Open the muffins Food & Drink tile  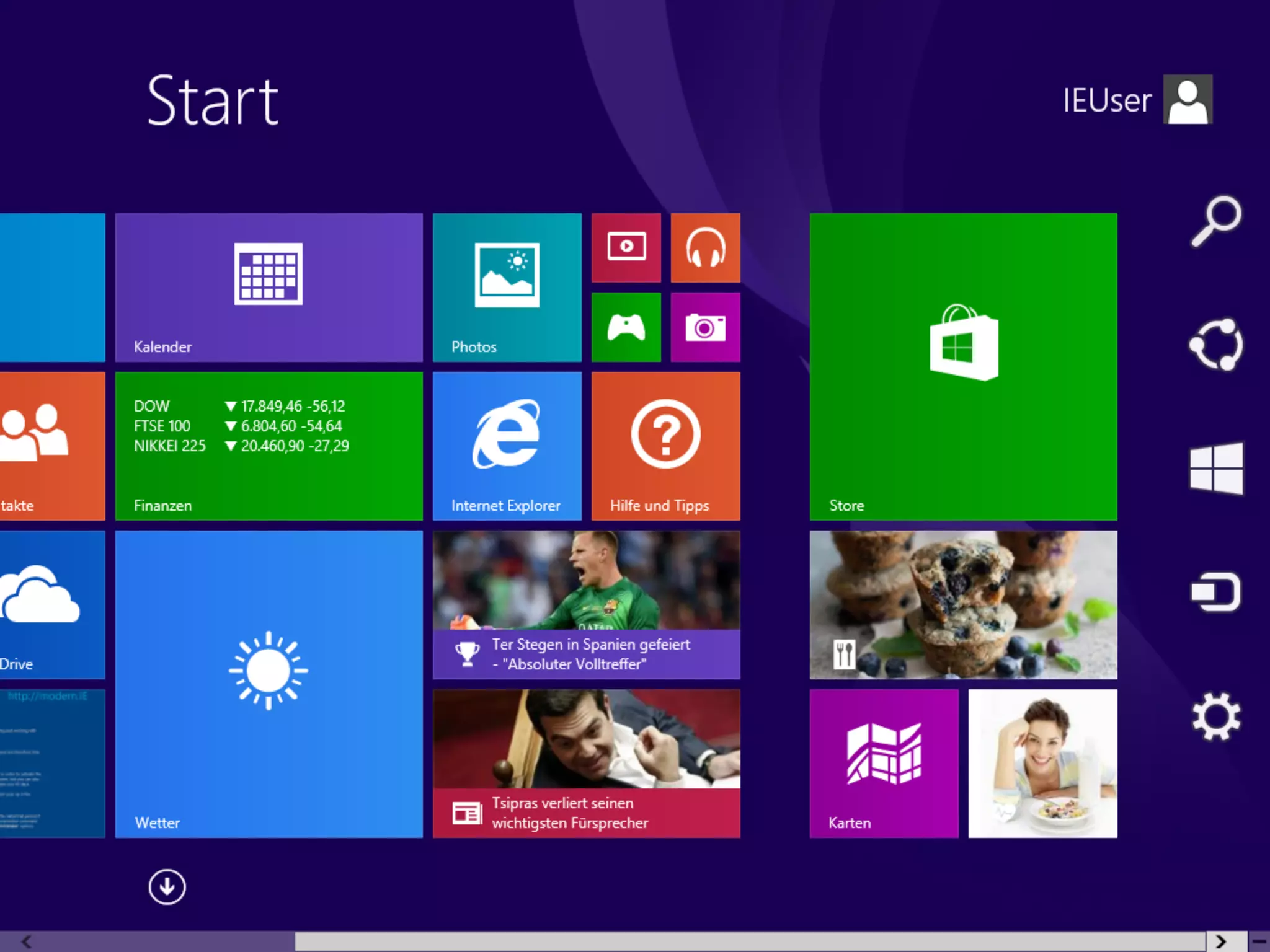point(963,604)
